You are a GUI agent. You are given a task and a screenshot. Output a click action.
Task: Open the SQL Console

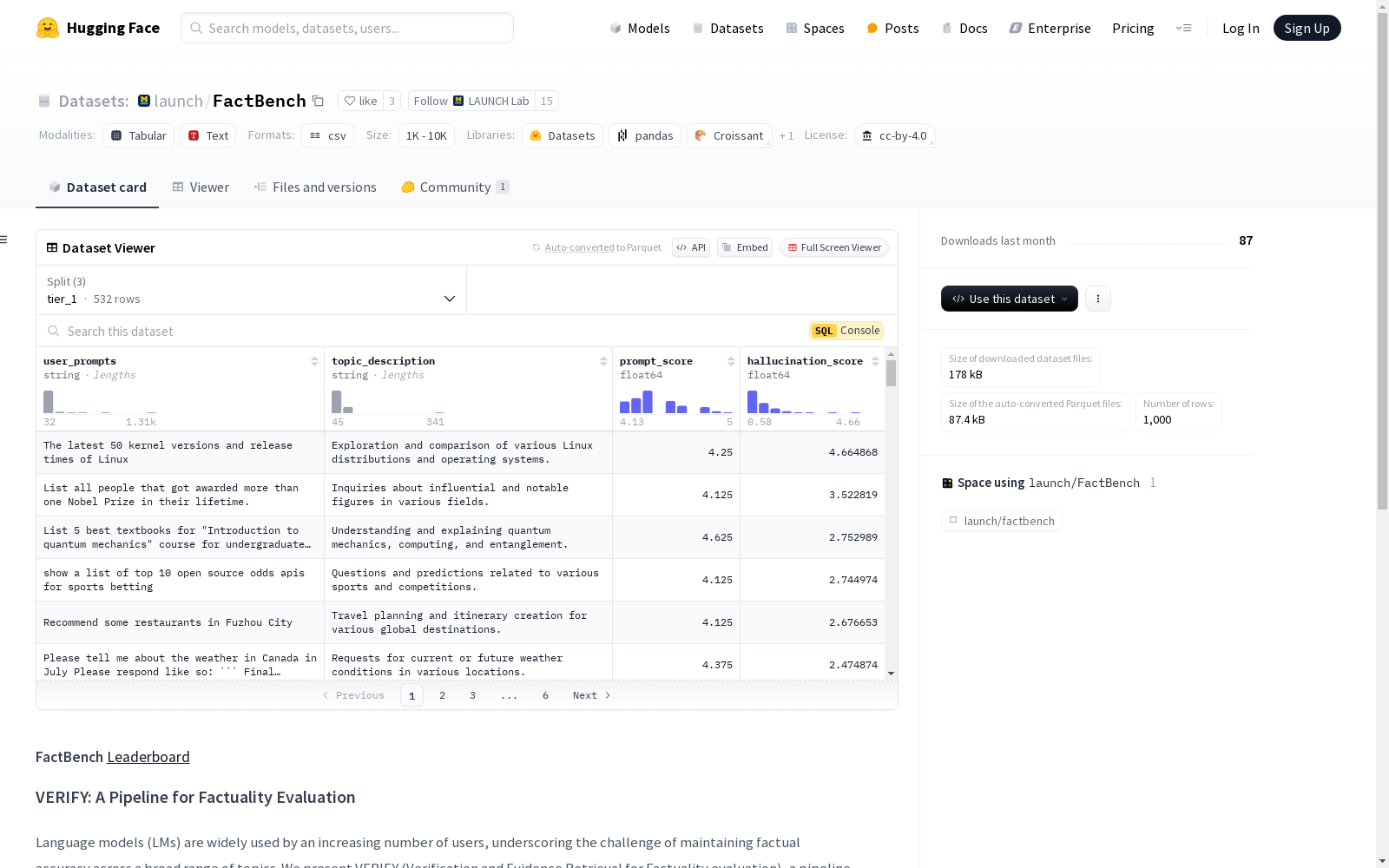pos(846,331)
